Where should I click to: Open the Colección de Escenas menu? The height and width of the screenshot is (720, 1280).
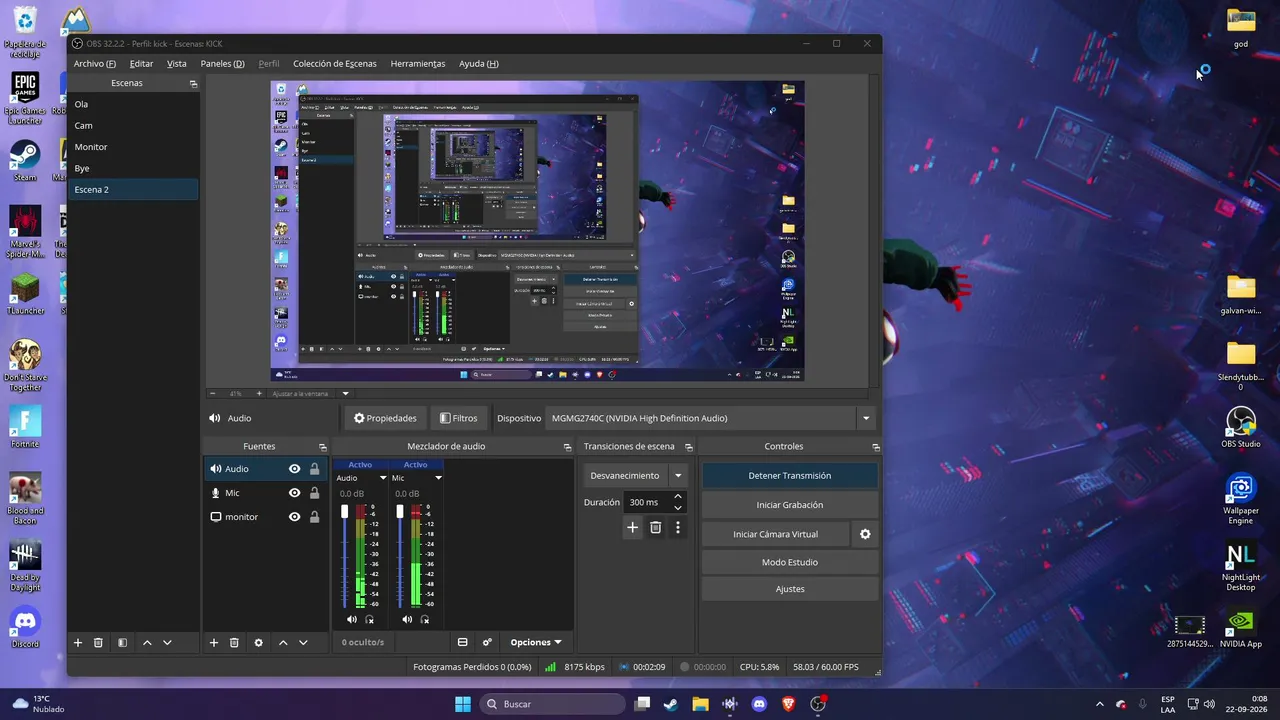pos(335,64)
